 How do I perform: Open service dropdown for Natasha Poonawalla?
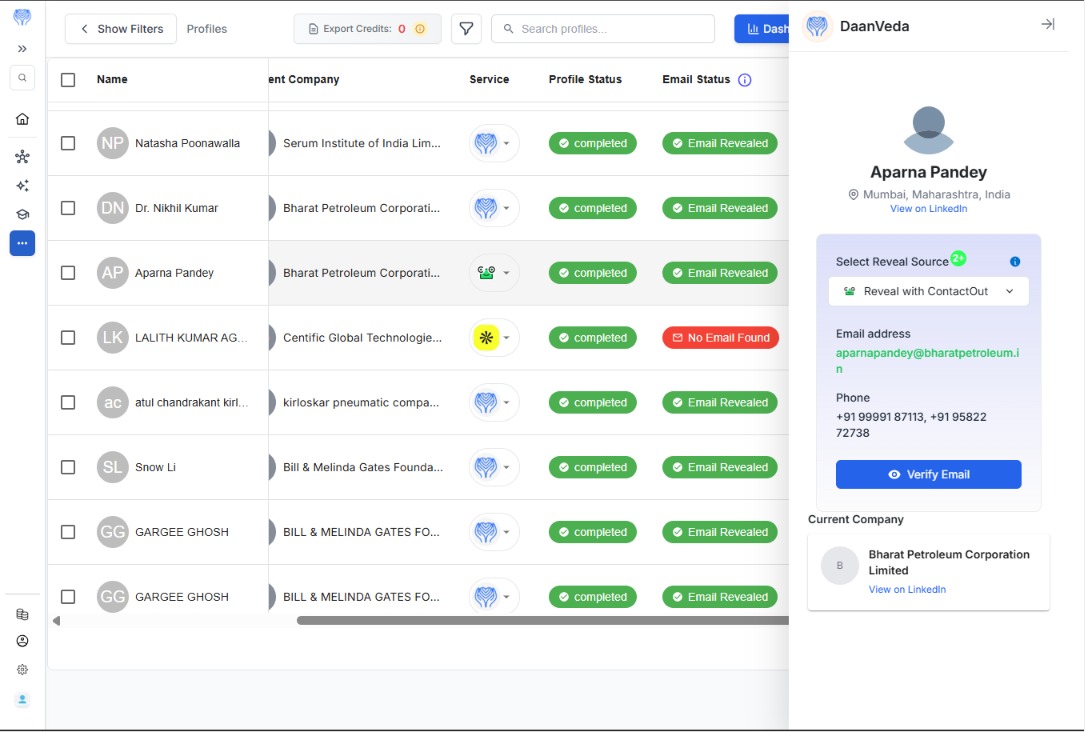tap(494, 143)
